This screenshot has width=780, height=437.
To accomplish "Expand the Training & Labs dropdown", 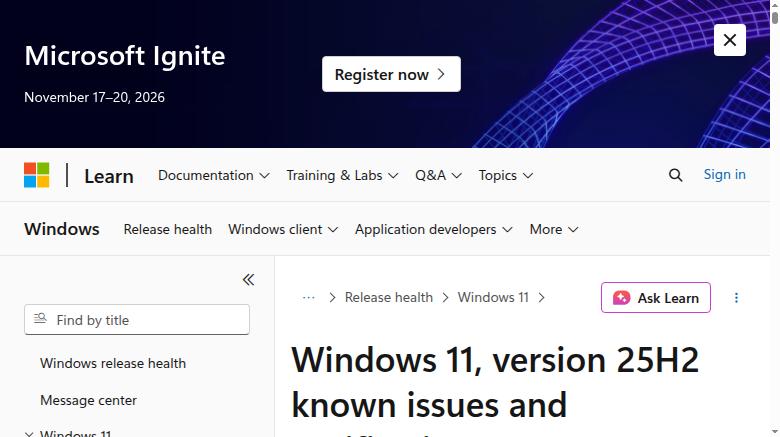I will point(342,175).
